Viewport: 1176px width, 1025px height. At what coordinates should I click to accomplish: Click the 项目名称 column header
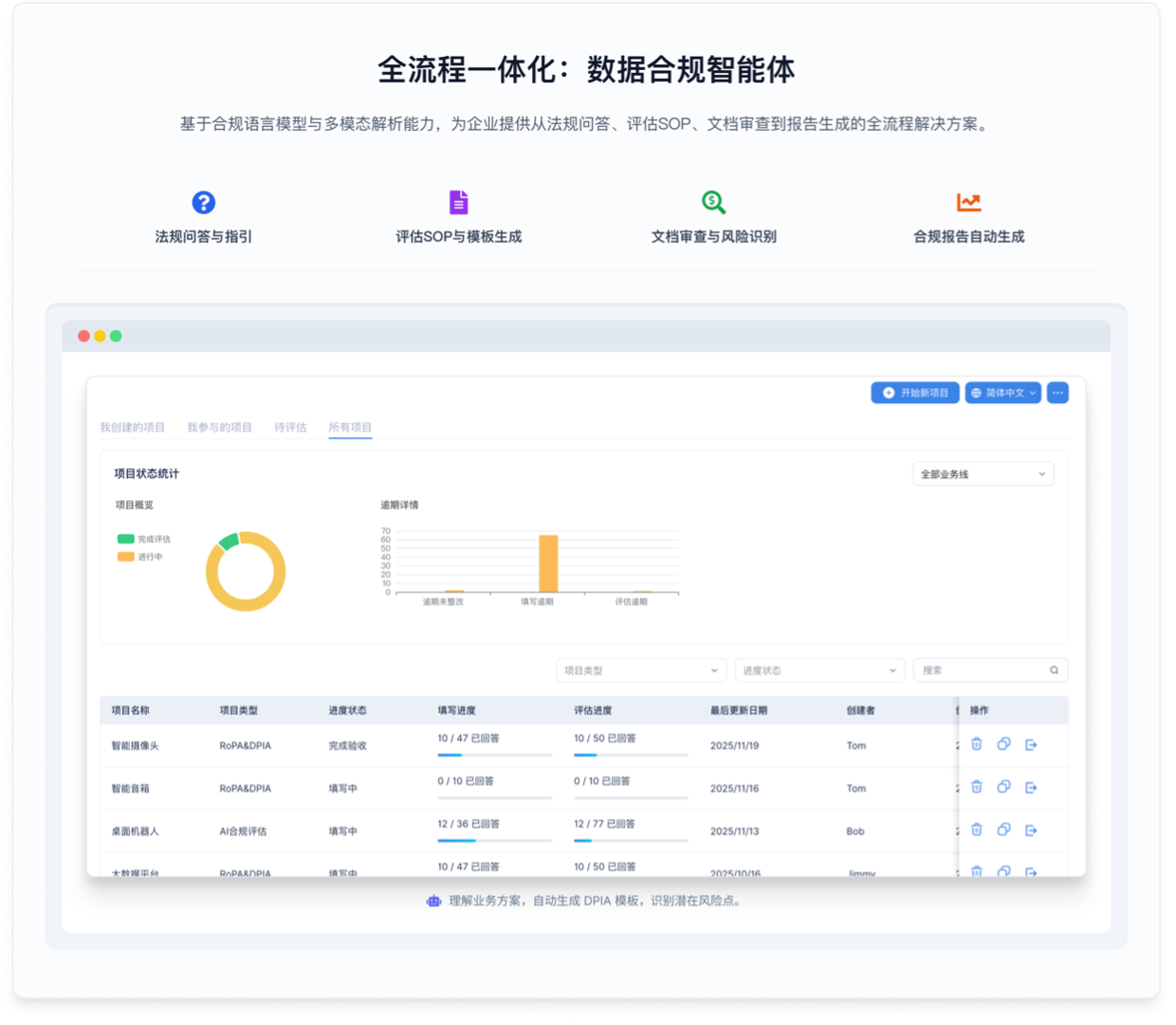[130, 710]
